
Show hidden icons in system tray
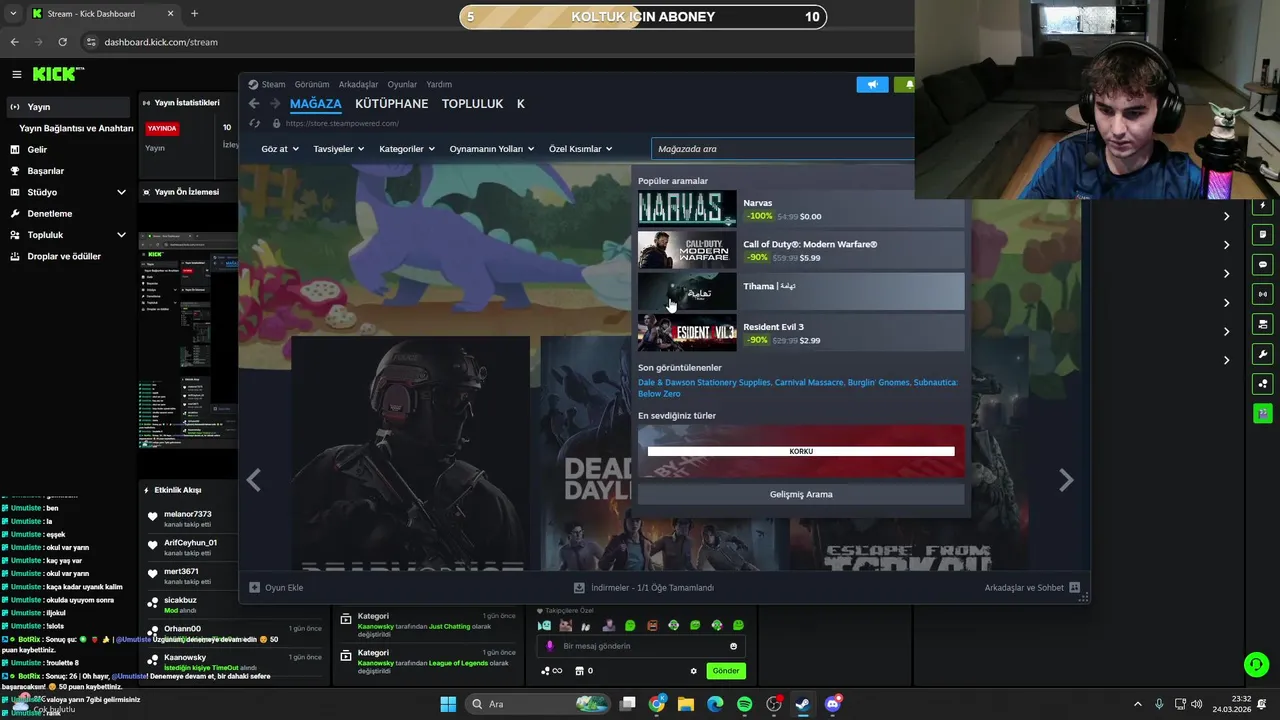point(1139,704)
